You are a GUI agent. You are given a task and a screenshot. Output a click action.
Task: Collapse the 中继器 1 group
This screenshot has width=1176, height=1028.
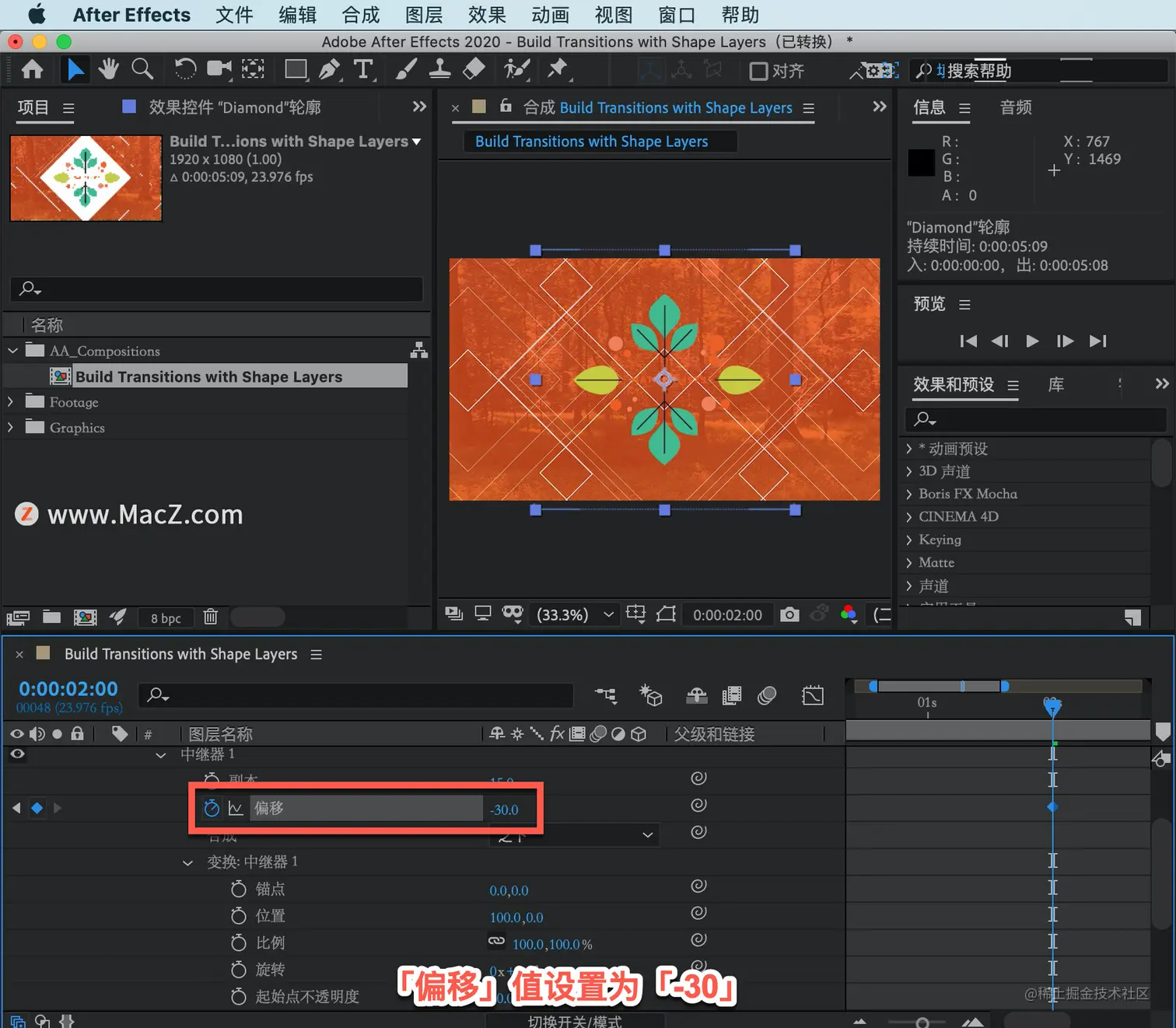pos(161,755)
